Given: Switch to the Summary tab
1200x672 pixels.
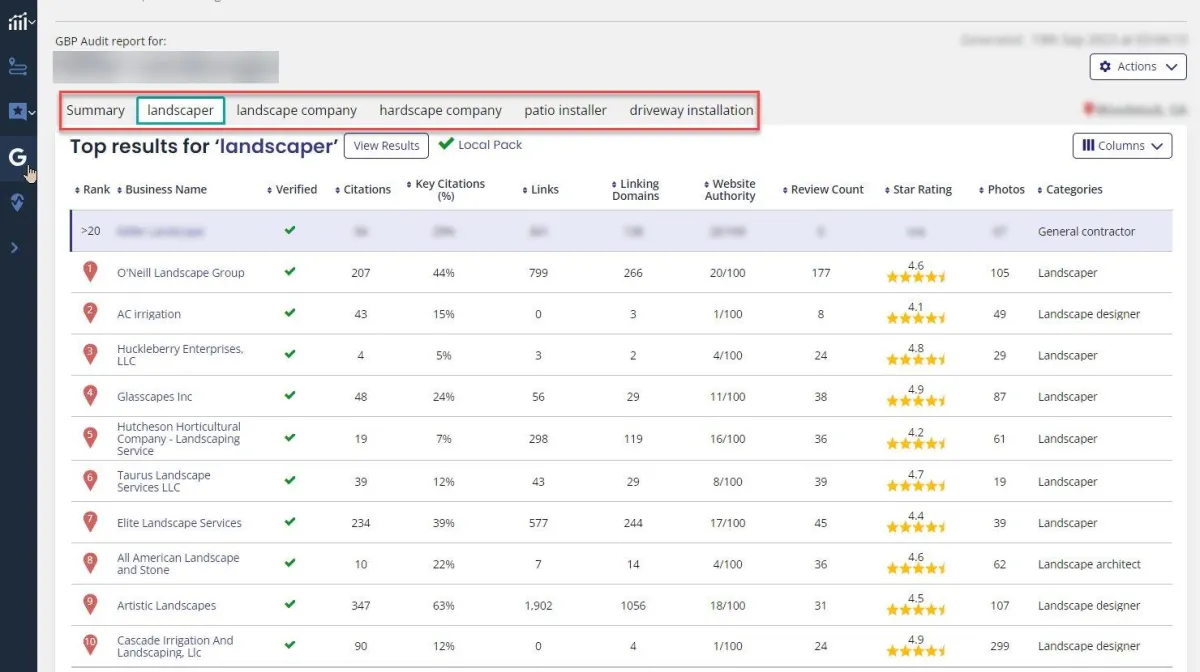Looking at the screenshot, I should pyautogui.click(x=95, y=111).
